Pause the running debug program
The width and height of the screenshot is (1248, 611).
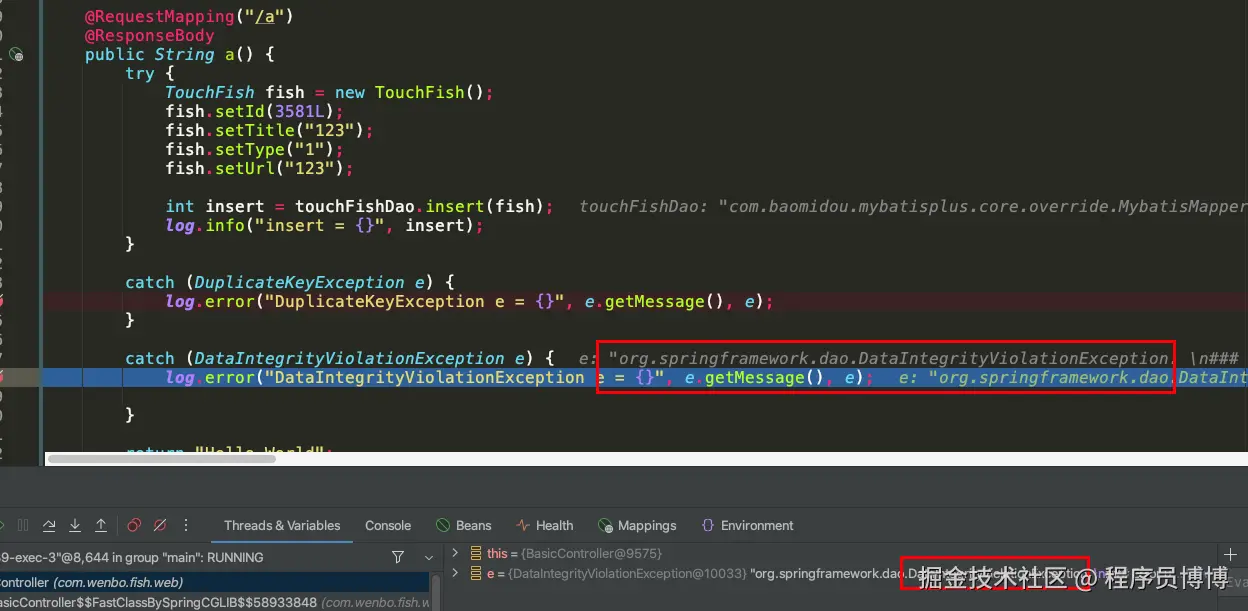pos(23,525)
